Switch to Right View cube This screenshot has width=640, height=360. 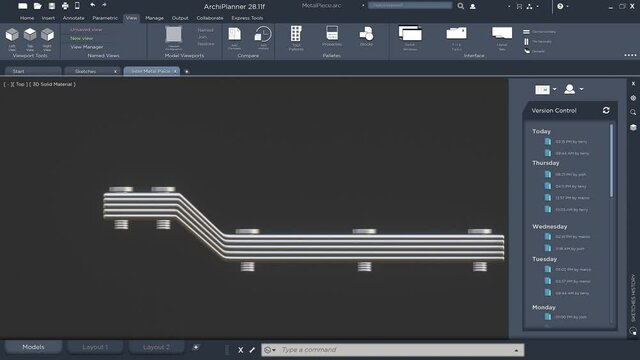click(x=47, y=35)
